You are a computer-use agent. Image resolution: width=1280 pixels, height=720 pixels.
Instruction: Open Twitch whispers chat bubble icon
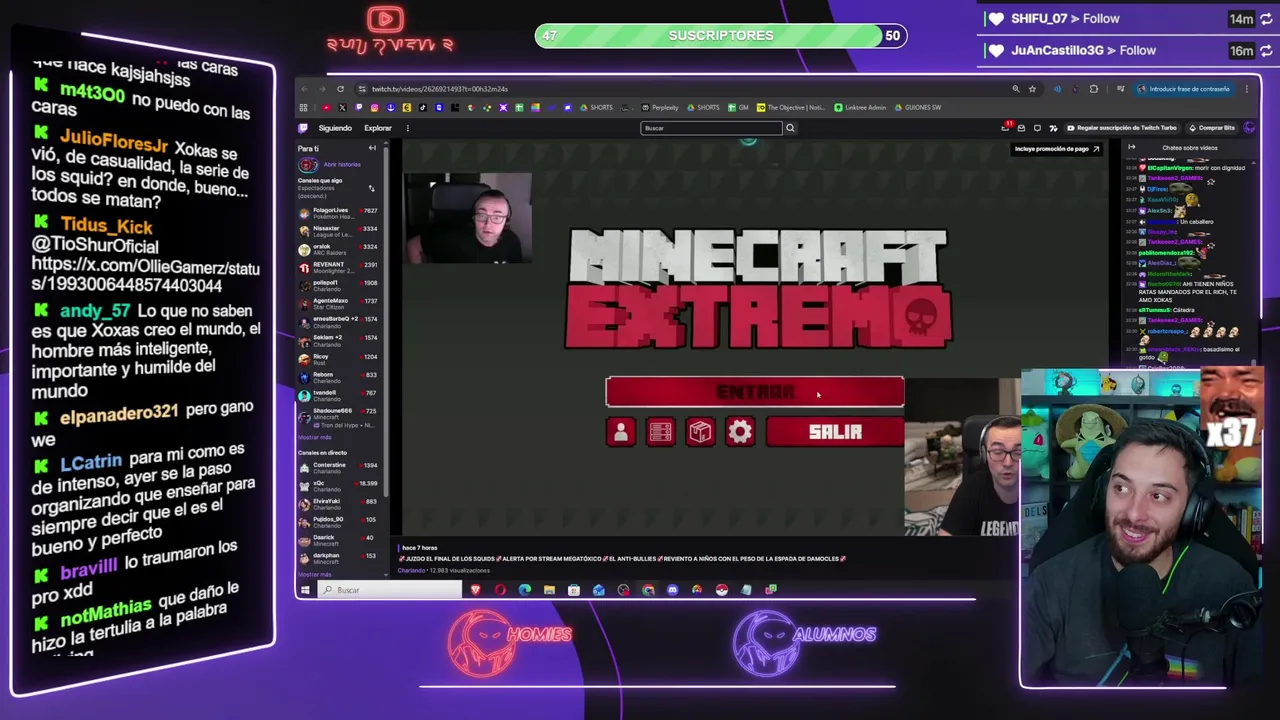[x=1037, y=128]
